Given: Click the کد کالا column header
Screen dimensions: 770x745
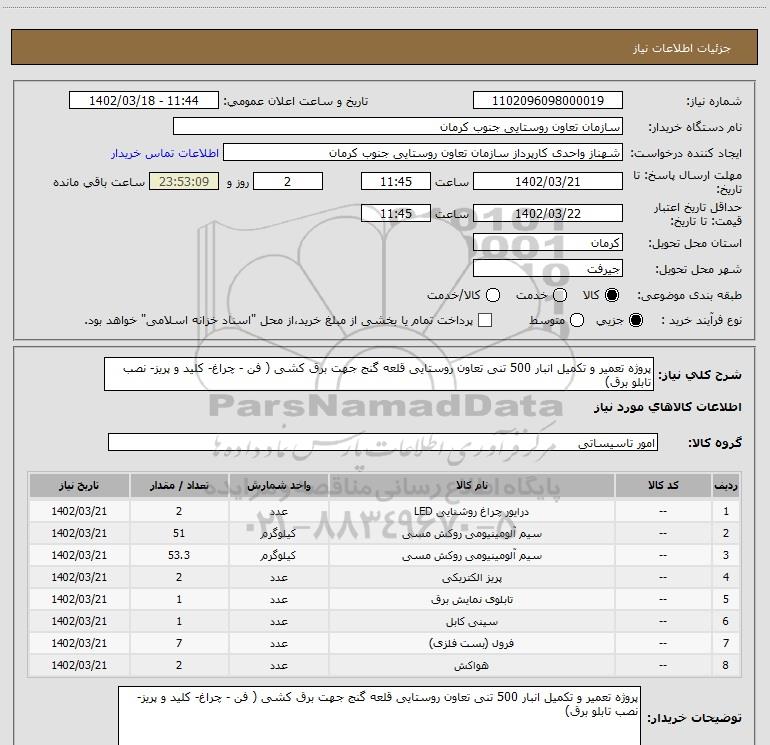Looking at the screenshot, I should [x=663, y=486].
